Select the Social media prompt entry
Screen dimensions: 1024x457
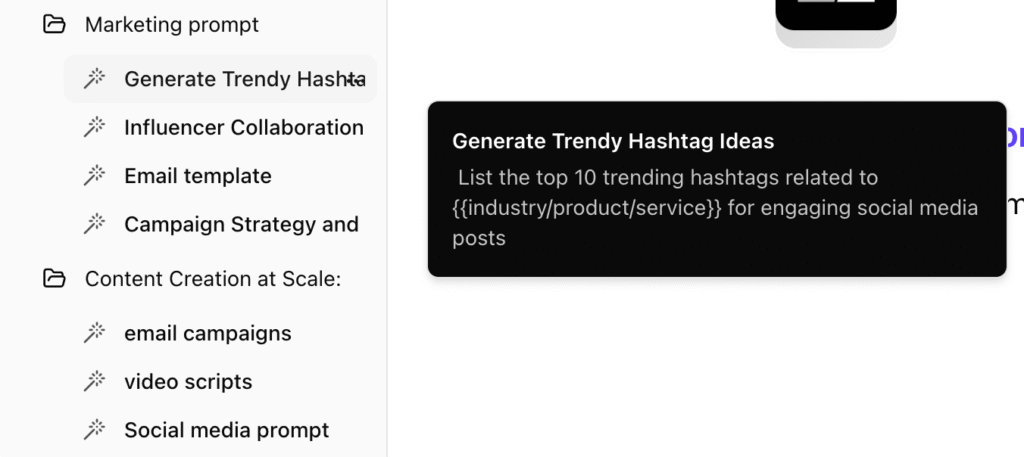click(227, 430)
